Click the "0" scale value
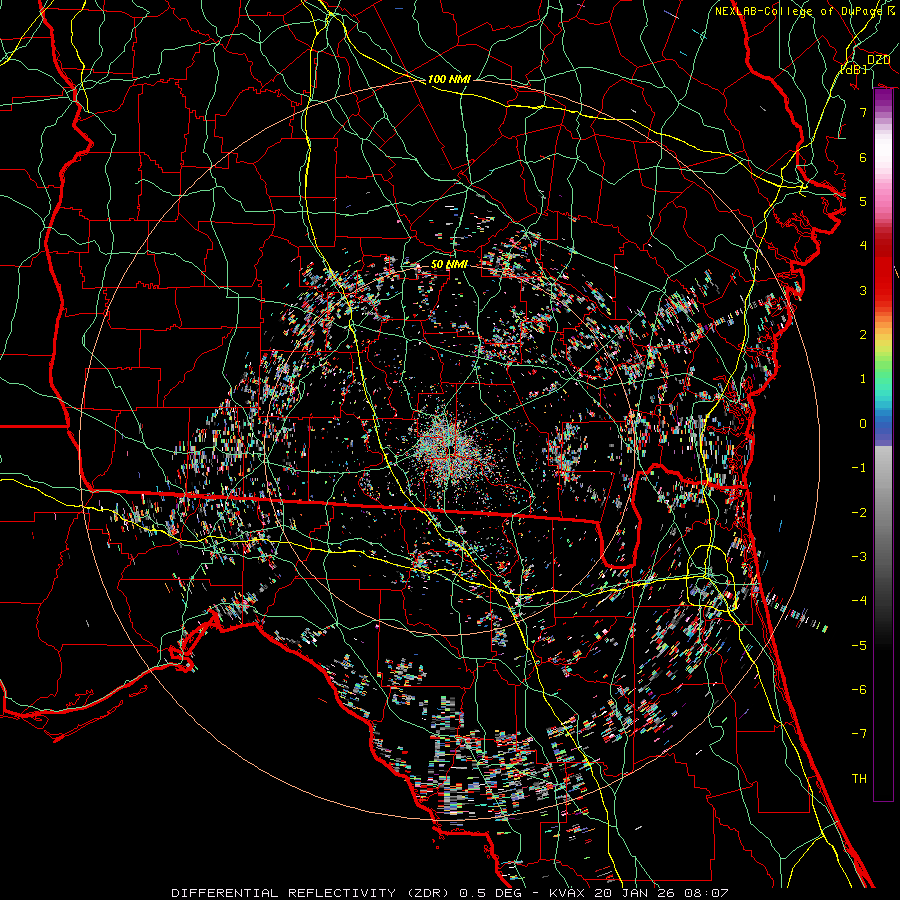 tap(863, 424)
